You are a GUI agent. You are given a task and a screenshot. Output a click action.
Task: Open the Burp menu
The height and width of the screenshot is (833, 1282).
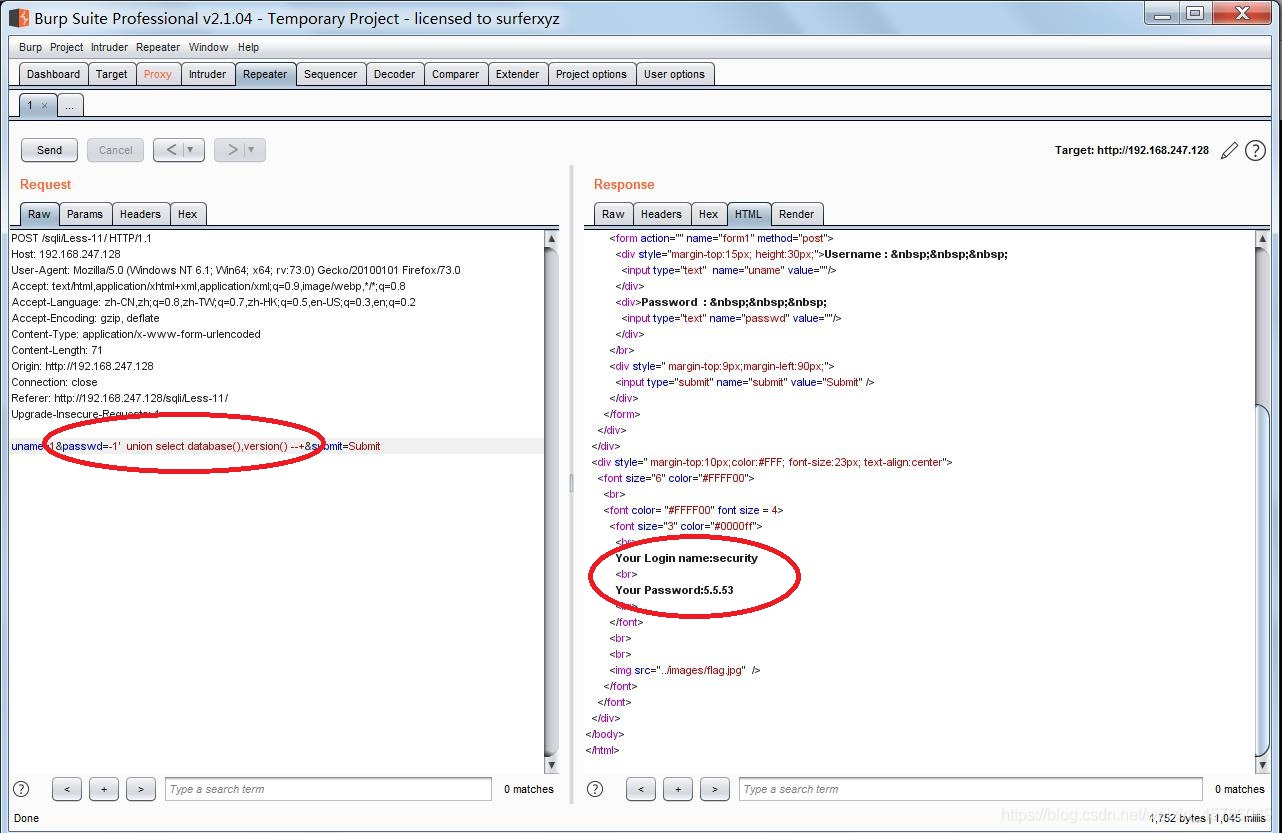31,47
